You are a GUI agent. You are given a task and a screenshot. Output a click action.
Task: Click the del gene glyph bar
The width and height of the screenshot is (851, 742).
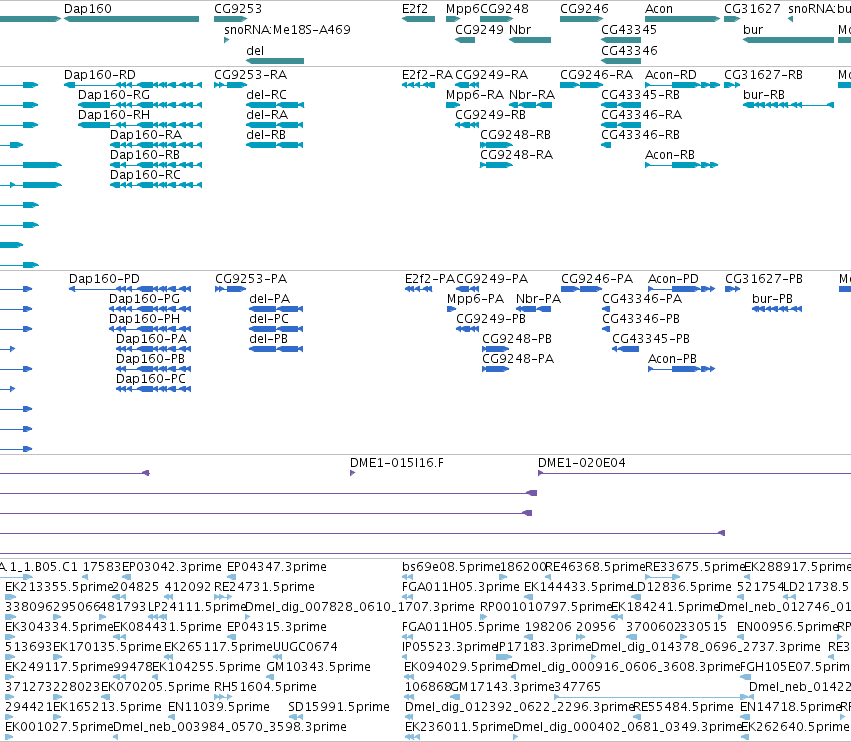tap(275, 61)
